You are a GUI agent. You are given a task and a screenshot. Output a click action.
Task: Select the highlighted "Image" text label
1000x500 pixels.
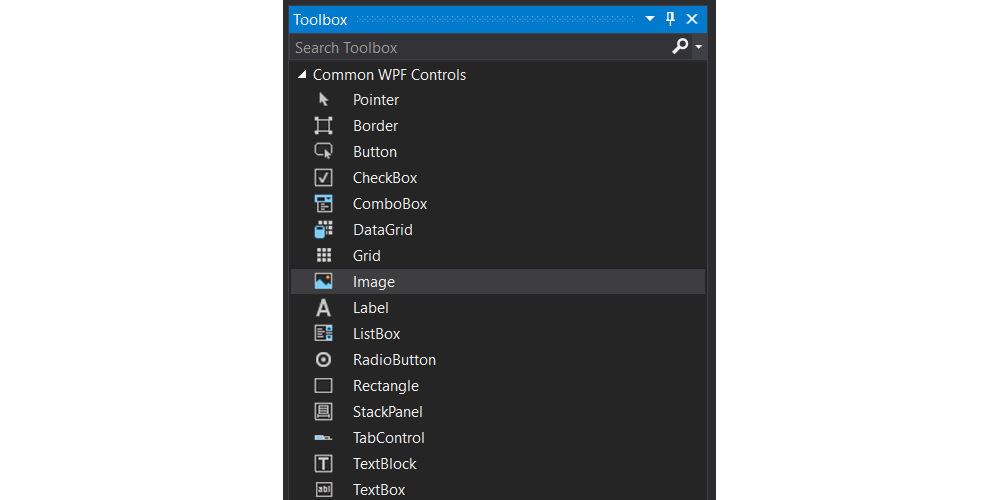pos(374,282)
